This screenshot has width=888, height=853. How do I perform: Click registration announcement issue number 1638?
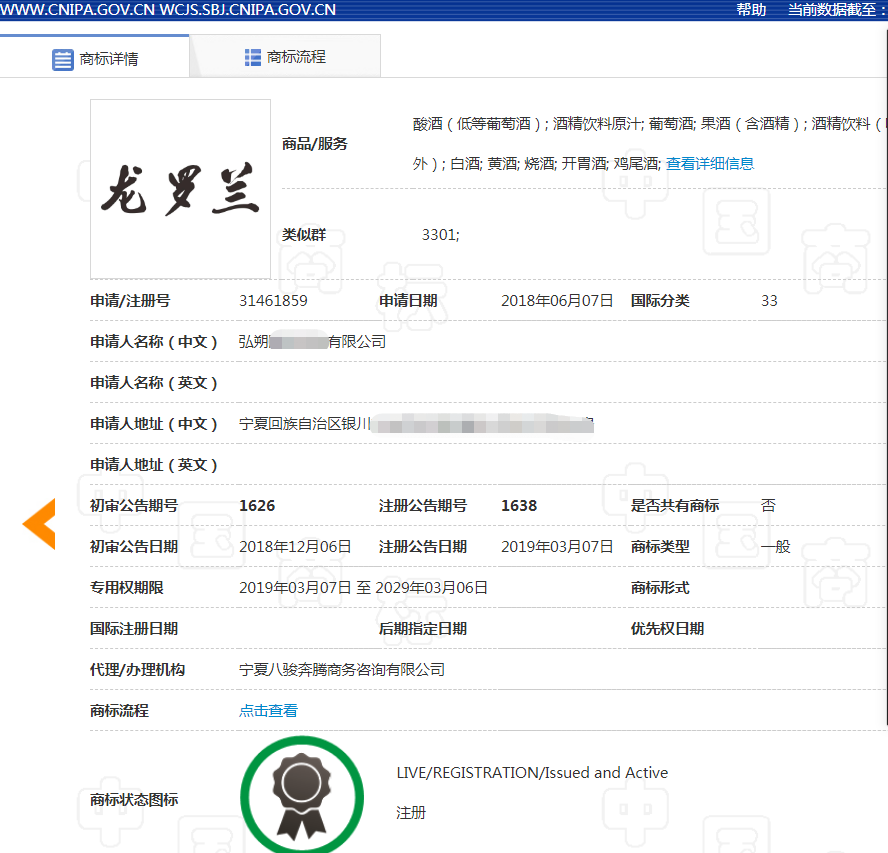pos(519,505)
